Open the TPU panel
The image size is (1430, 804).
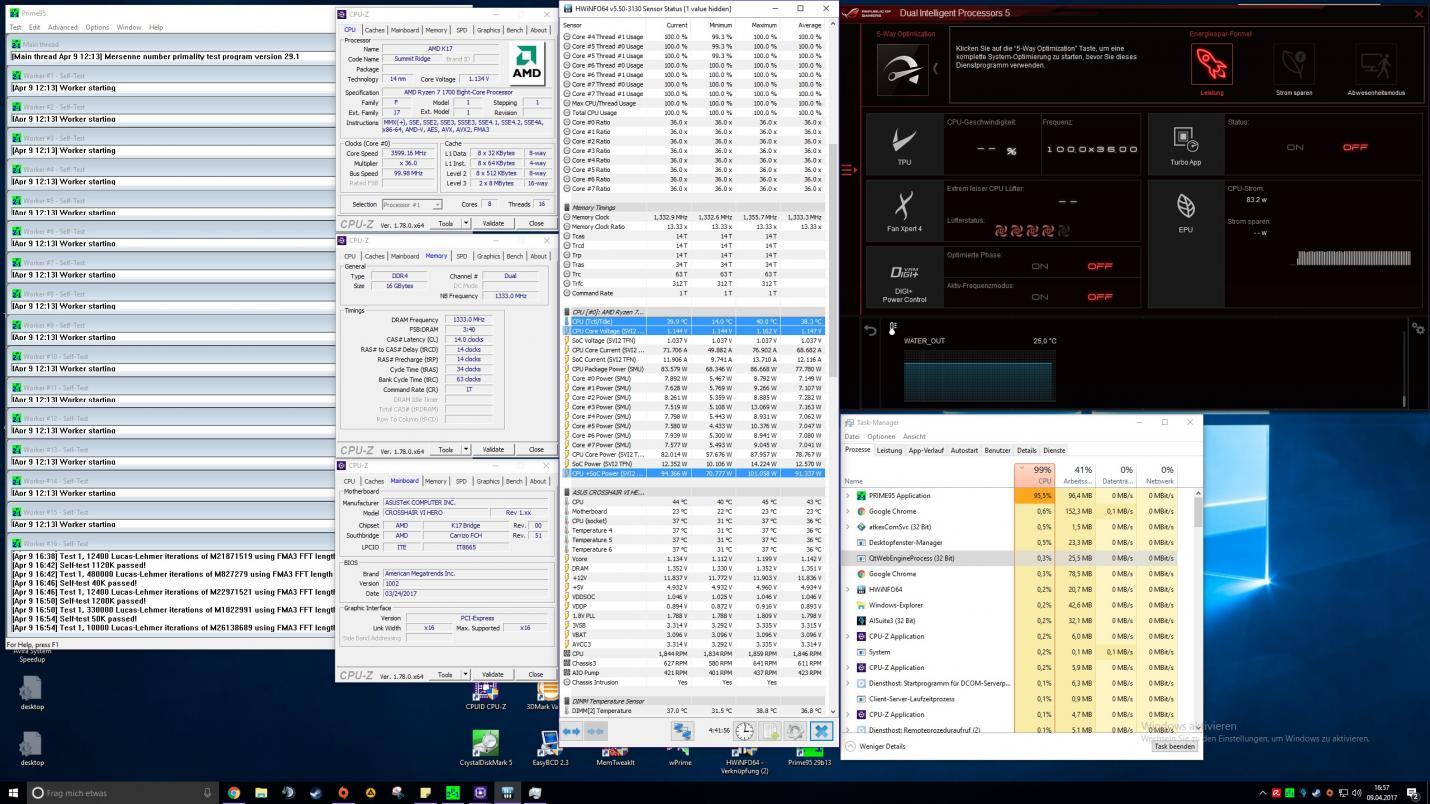(x=904, y=146)
